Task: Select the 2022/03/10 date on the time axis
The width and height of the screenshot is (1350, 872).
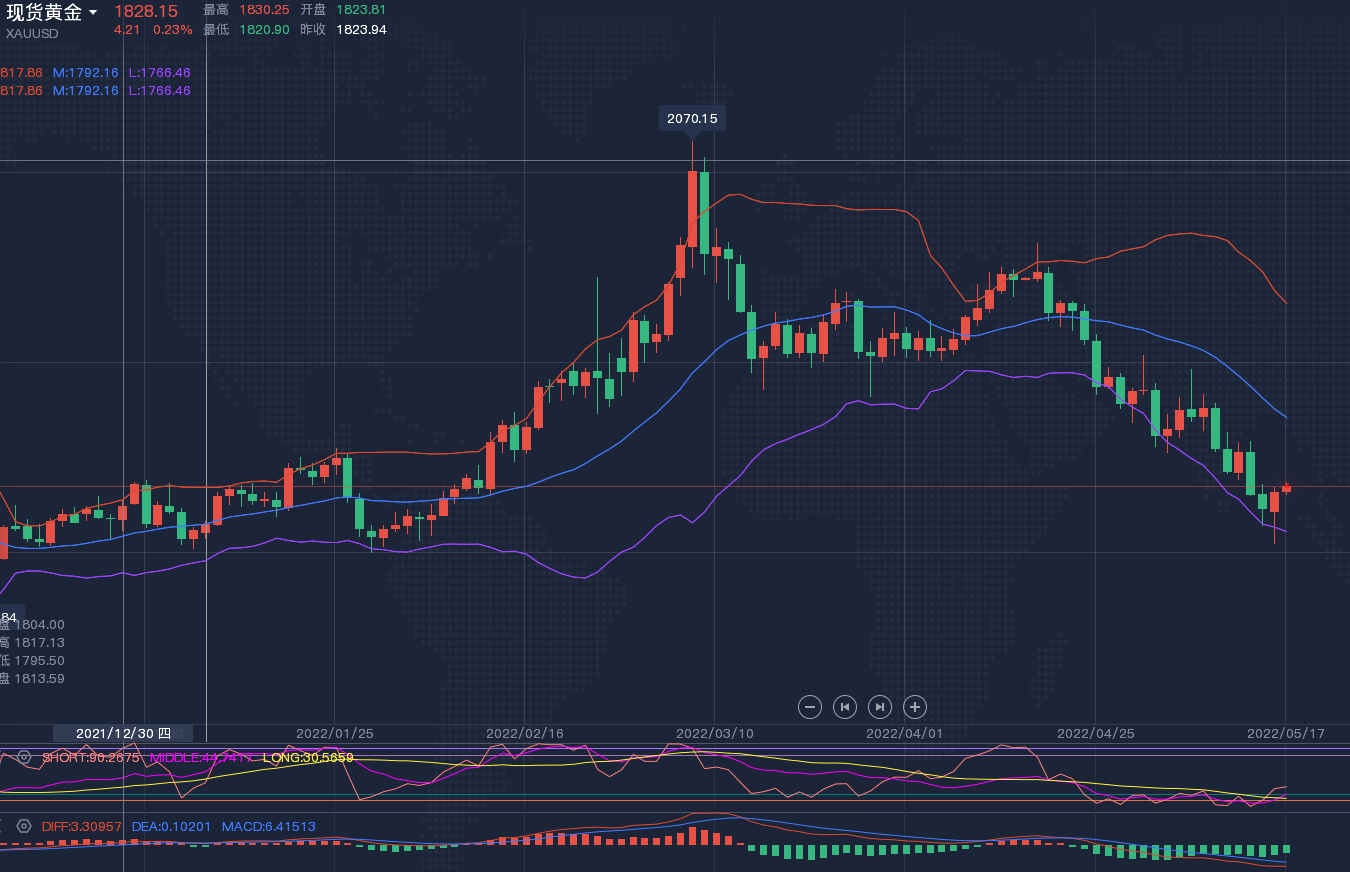Action: pyautogui.click(x=715, y=733)
